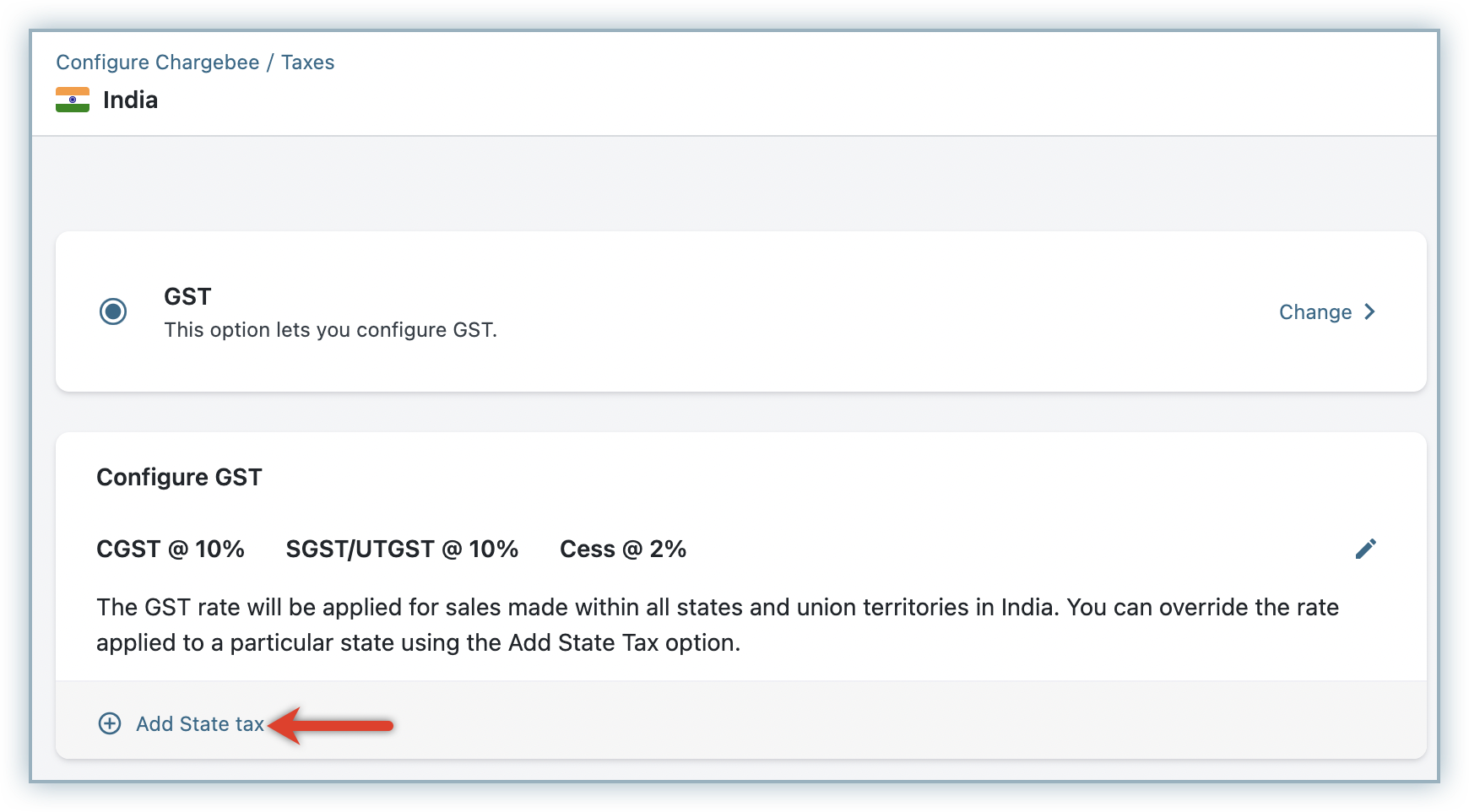Click the chevron arrow next to Change
This screenshot has width=1469, height=812.
point(1370,311)
